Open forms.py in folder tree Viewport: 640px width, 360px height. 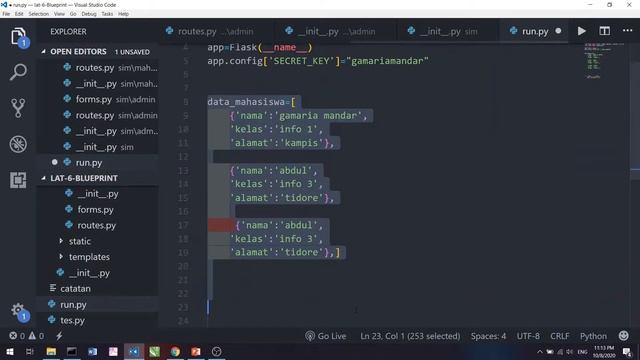(98, 210)
